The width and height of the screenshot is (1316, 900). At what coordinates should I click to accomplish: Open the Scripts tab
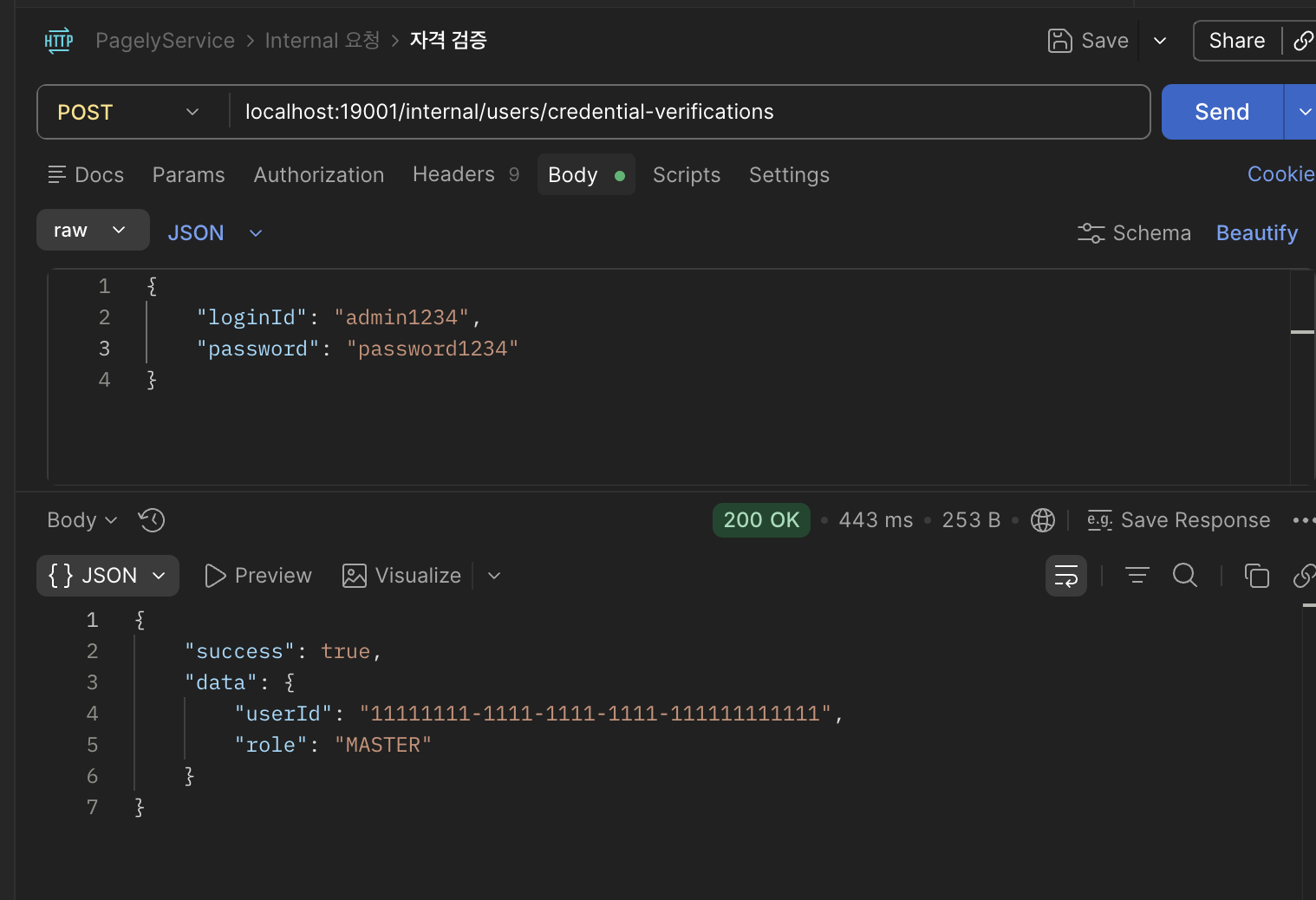687,175
